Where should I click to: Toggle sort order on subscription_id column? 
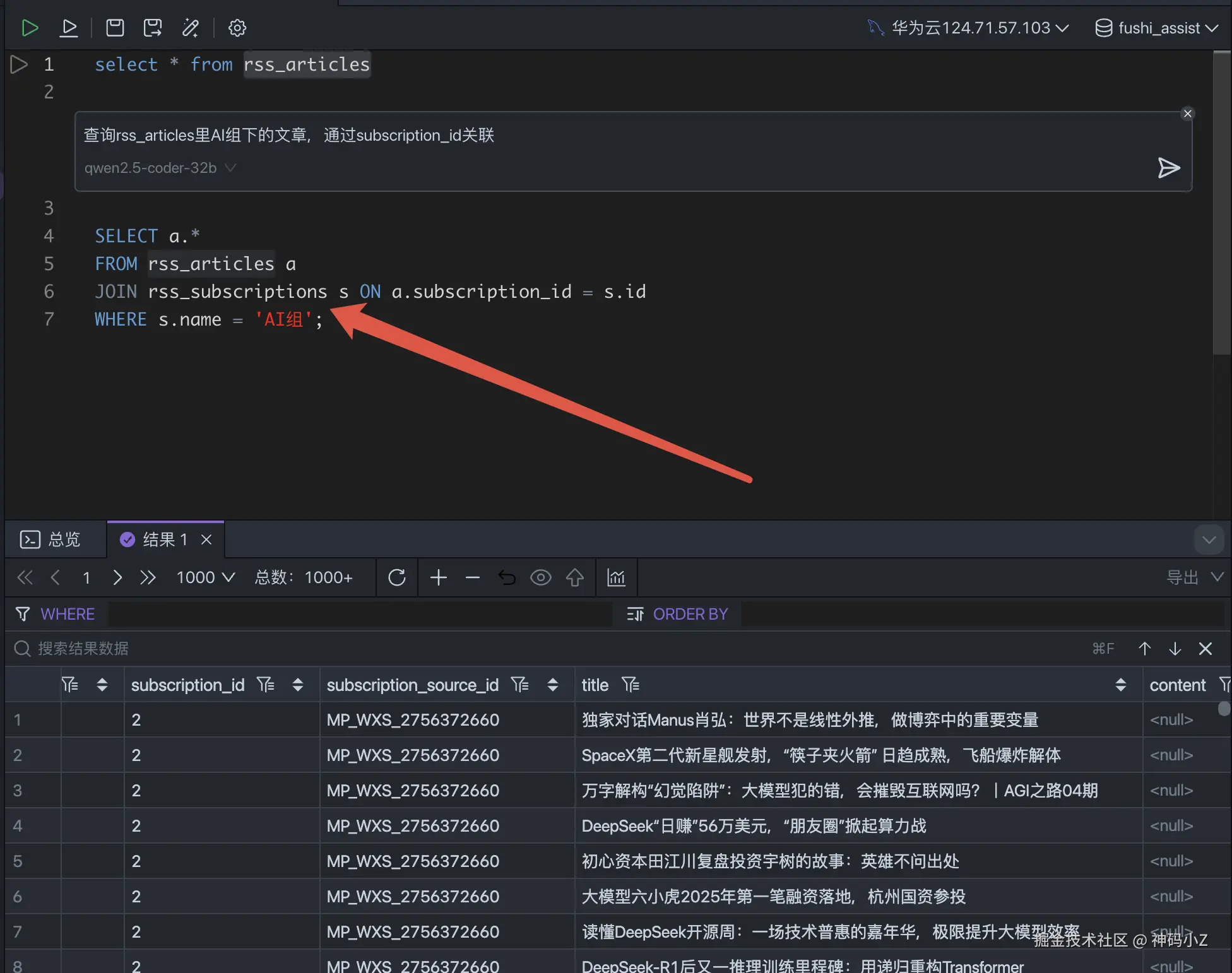tap(298, 685)
